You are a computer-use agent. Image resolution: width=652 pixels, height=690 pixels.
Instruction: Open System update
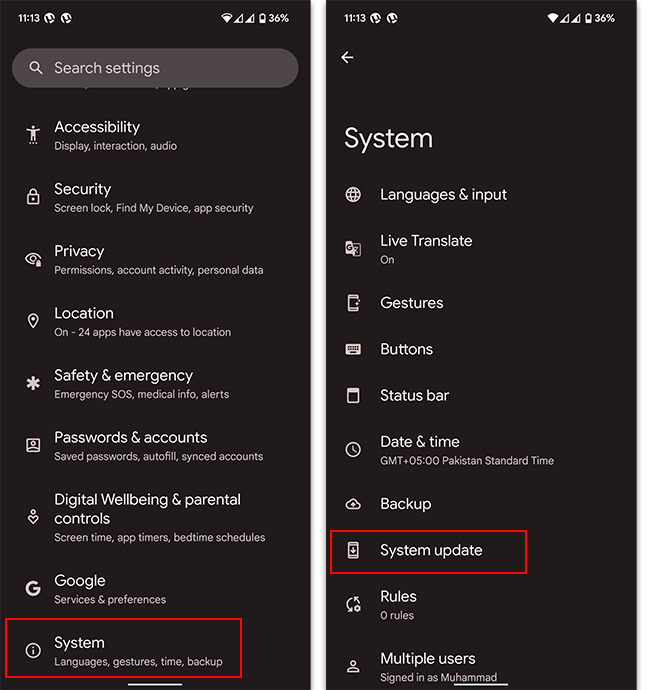click(430, 551)
